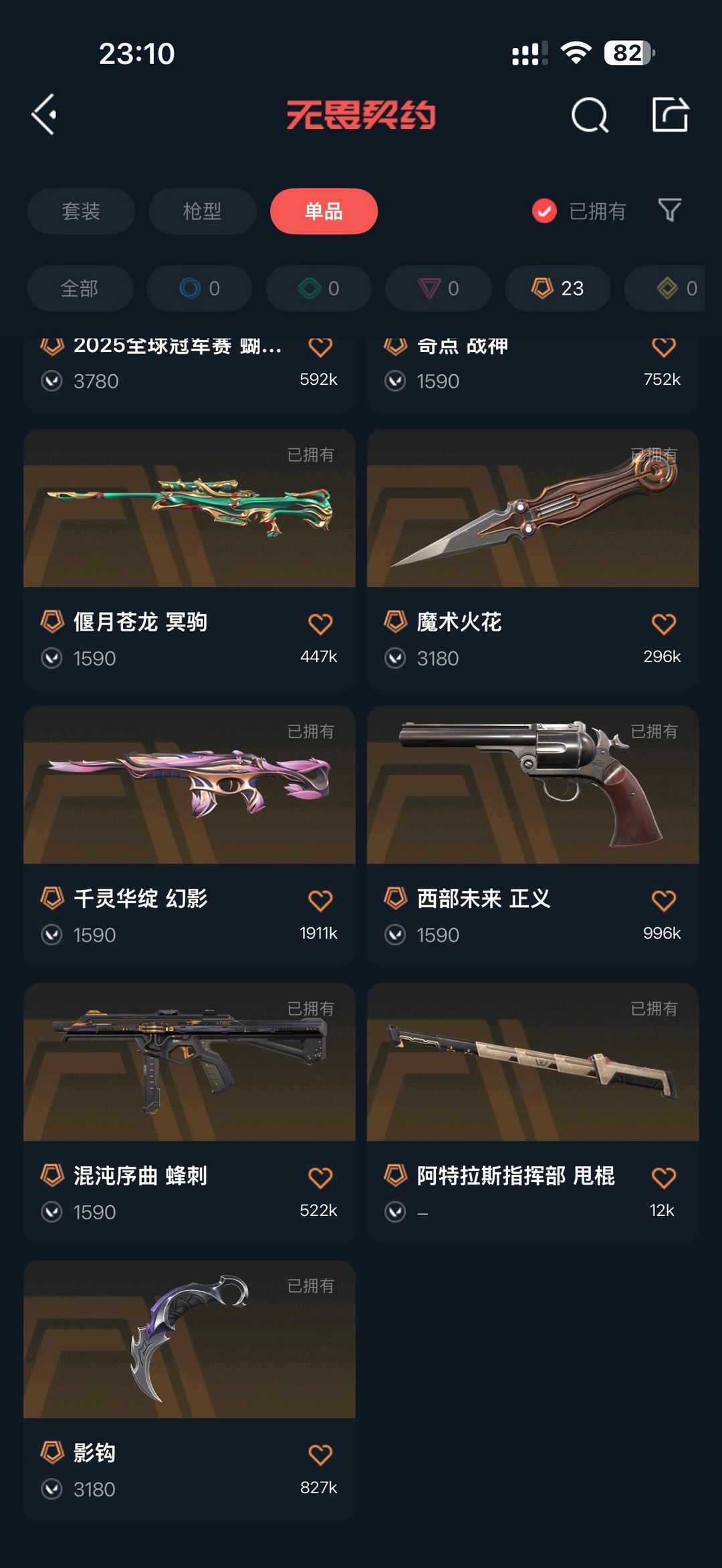Select the green diamond tier filter chip
The width and height of the screenshot is (722, 1568).
318,289
